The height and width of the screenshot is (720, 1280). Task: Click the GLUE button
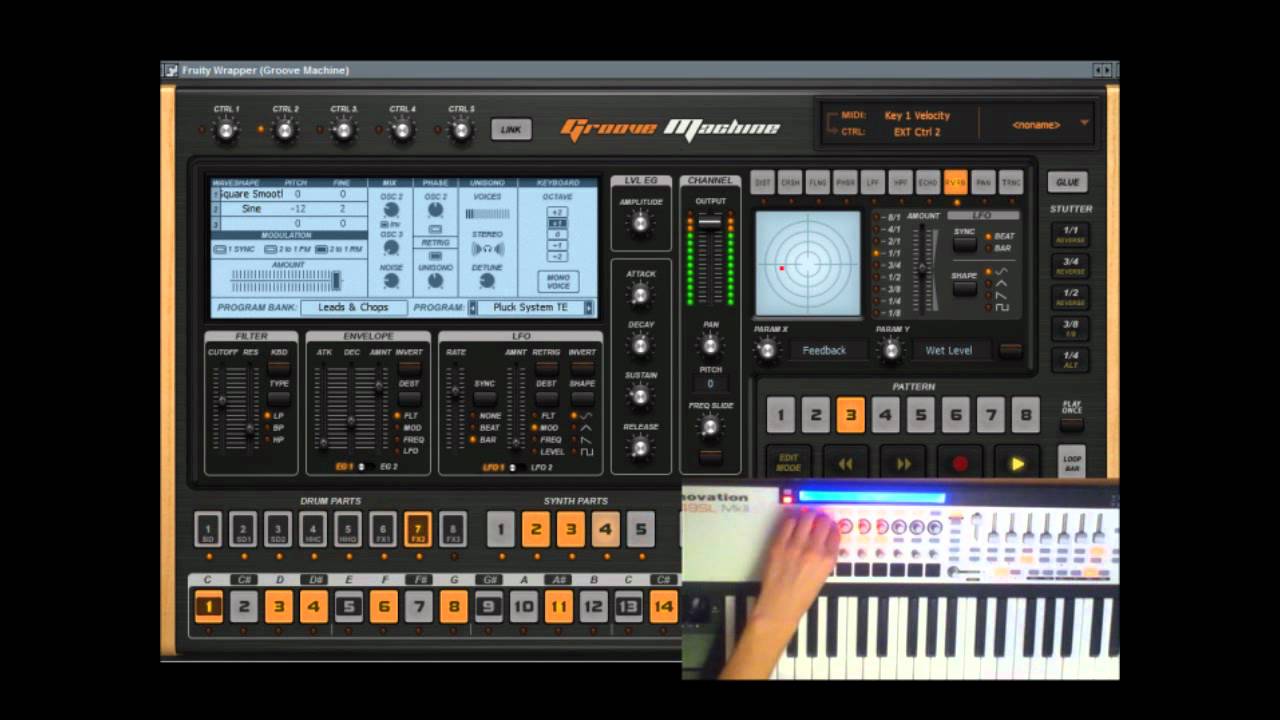(x=1068, y=182)
